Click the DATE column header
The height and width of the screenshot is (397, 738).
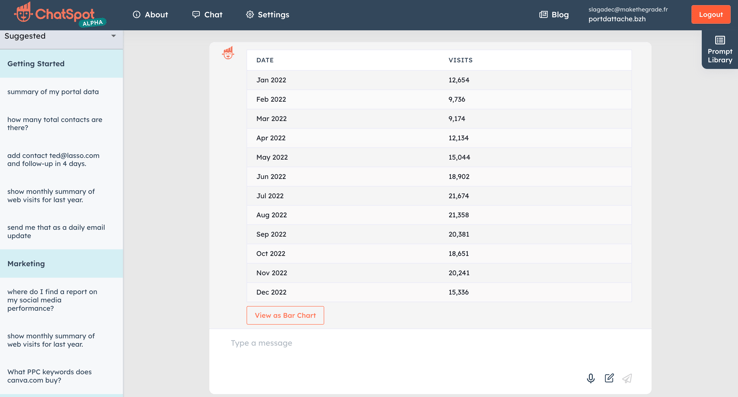tap(265, 60)
